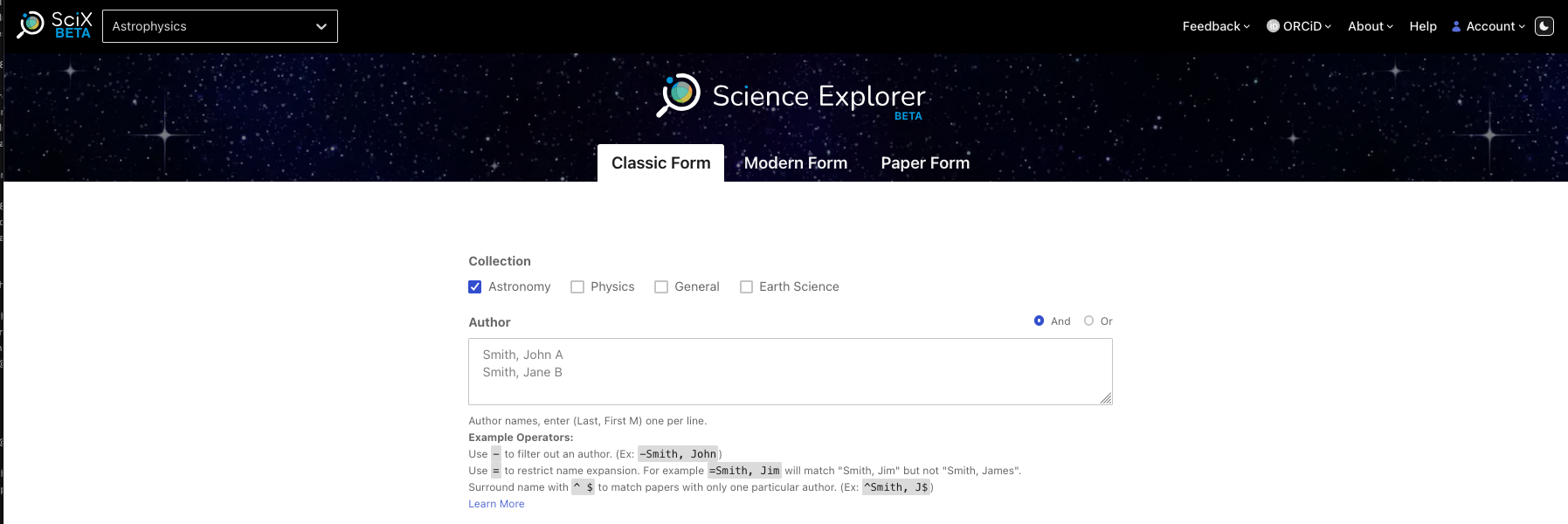Viewport: 1568px width, 524px height.
Task: Click the Account user icon
Action: tap(1456, 26)
